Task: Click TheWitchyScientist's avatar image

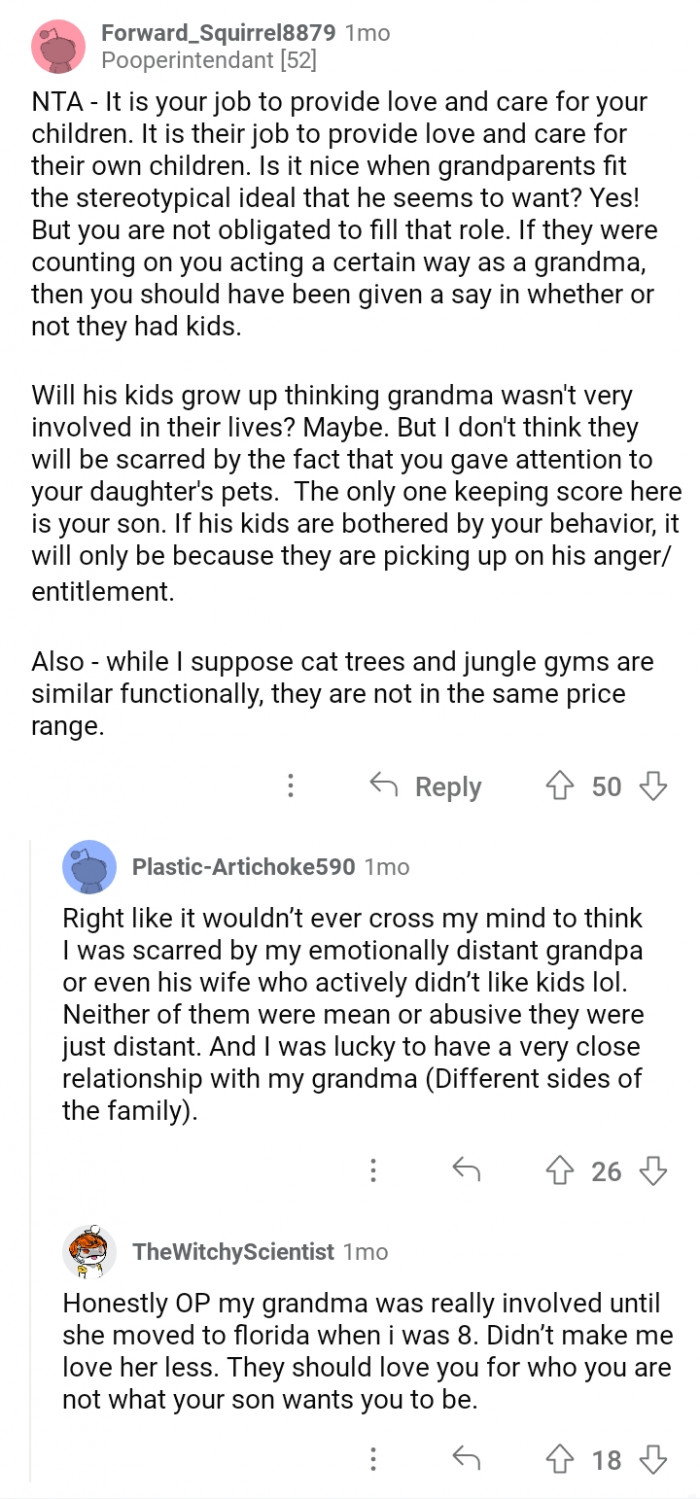Action: point(89,1252)
